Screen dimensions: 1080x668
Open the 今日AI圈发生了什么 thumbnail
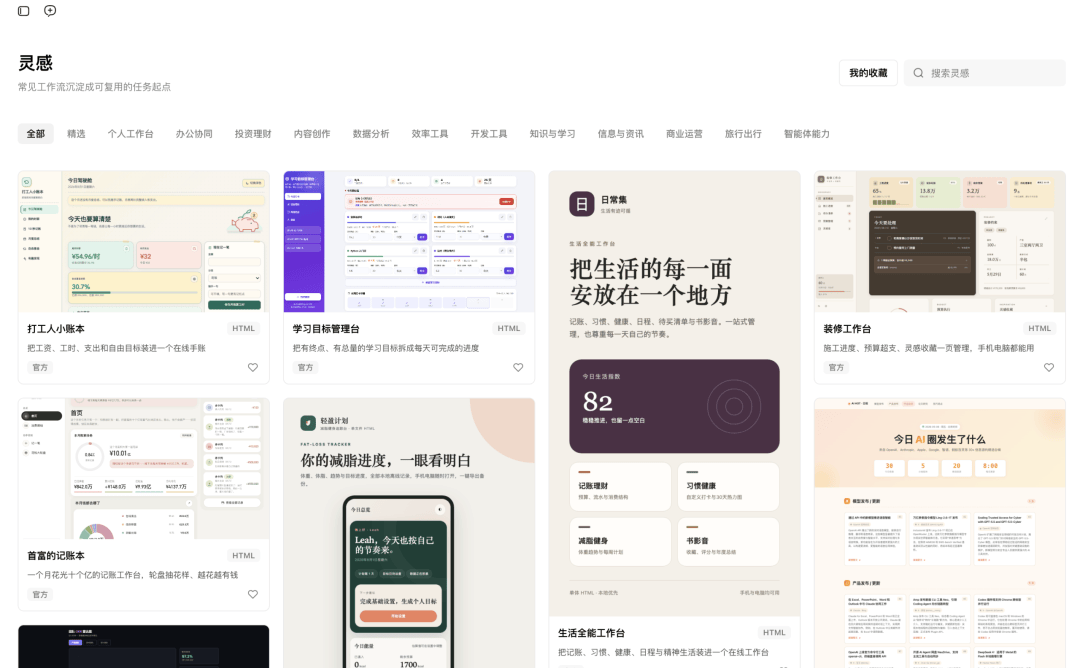tap(939, 533)
